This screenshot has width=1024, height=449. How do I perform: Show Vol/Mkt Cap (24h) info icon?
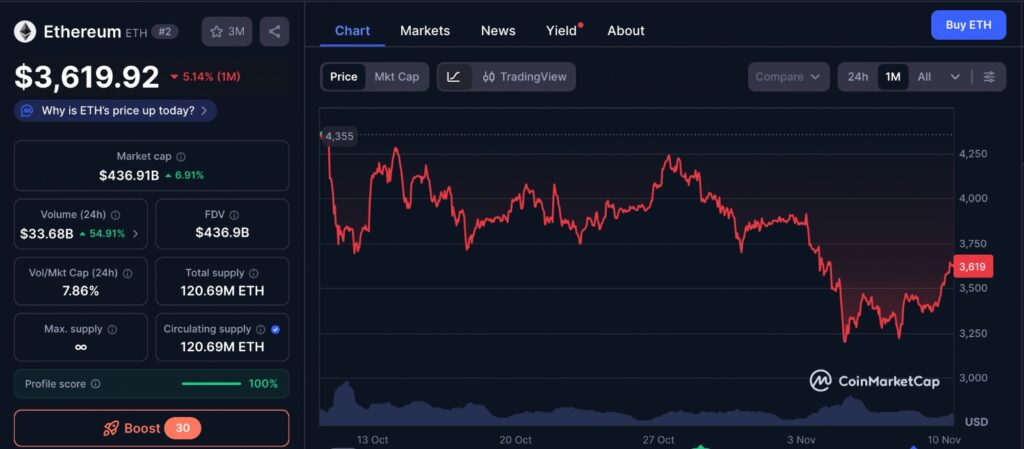coord(127,273)
